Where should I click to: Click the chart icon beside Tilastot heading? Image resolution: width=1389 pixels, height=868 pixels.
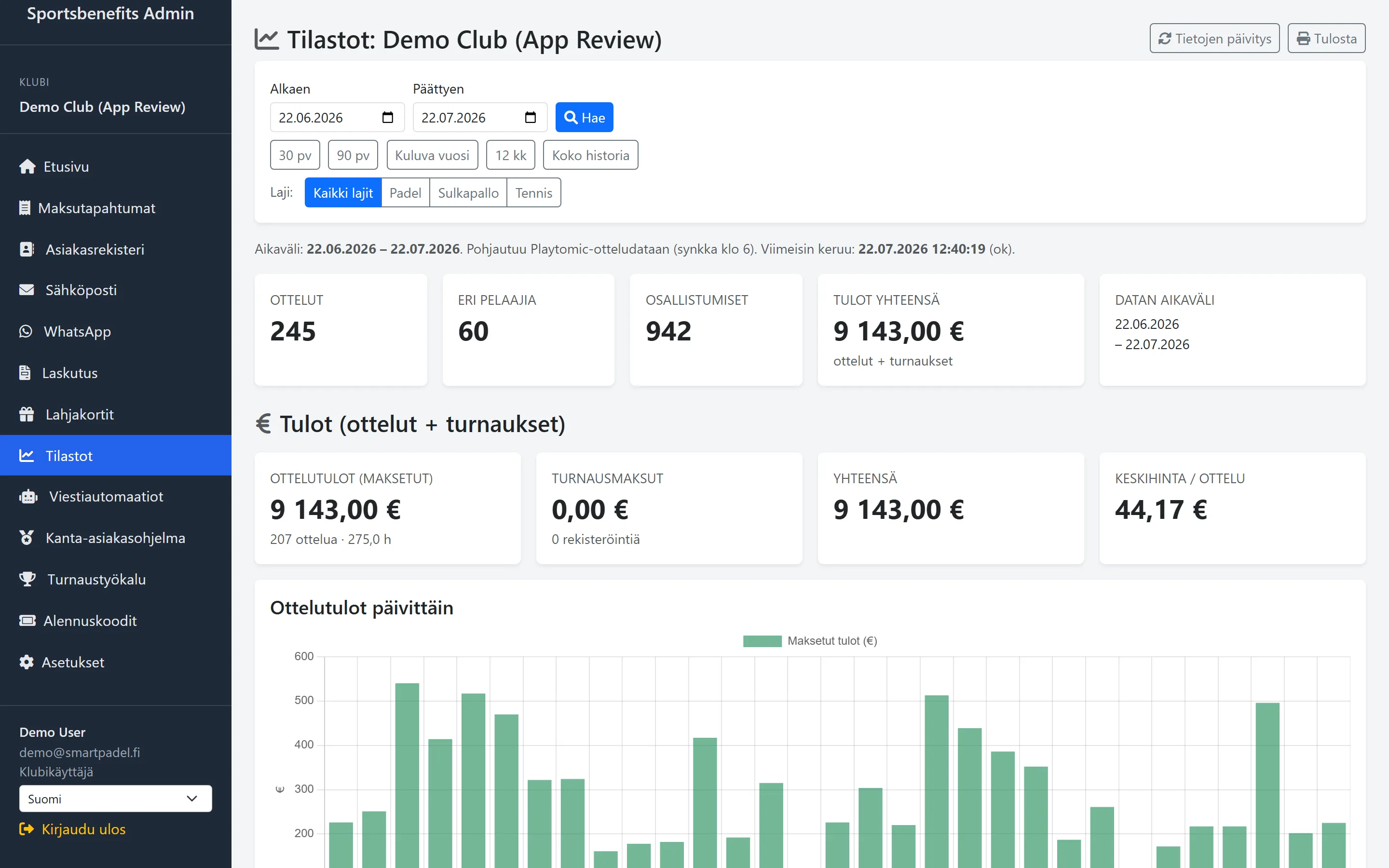267,40
